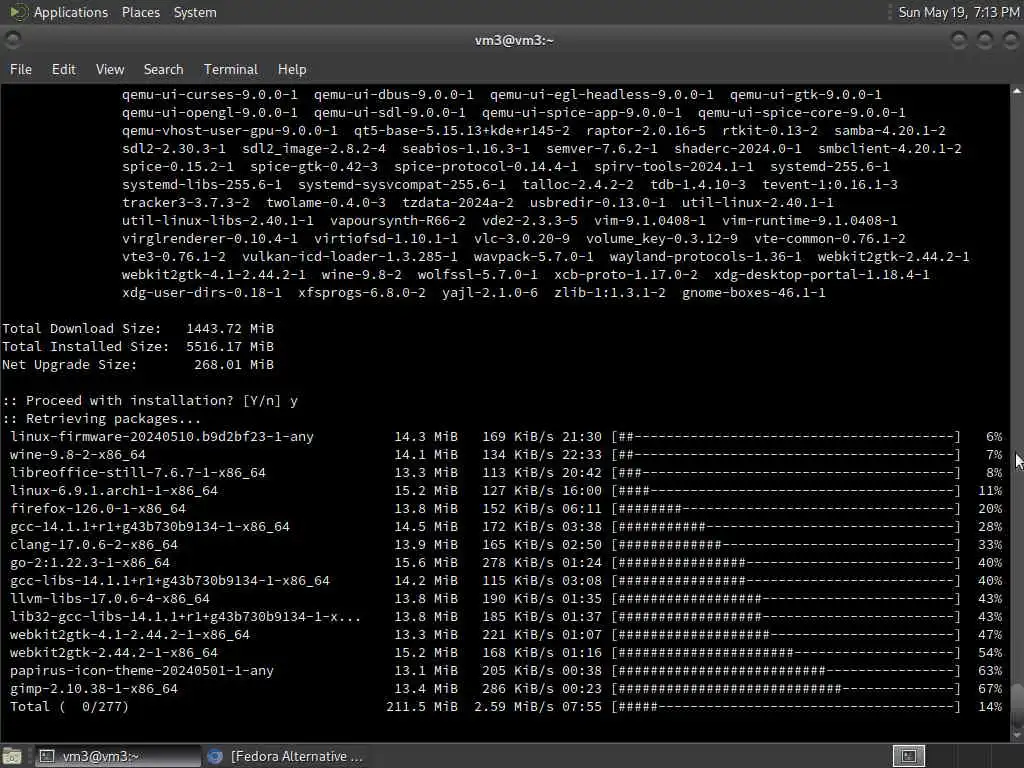This screenshot has width=1024, height=768.
Task: Click the linux-6.9.1.arch1-1-x86_64 row
Action: [505, 490]
